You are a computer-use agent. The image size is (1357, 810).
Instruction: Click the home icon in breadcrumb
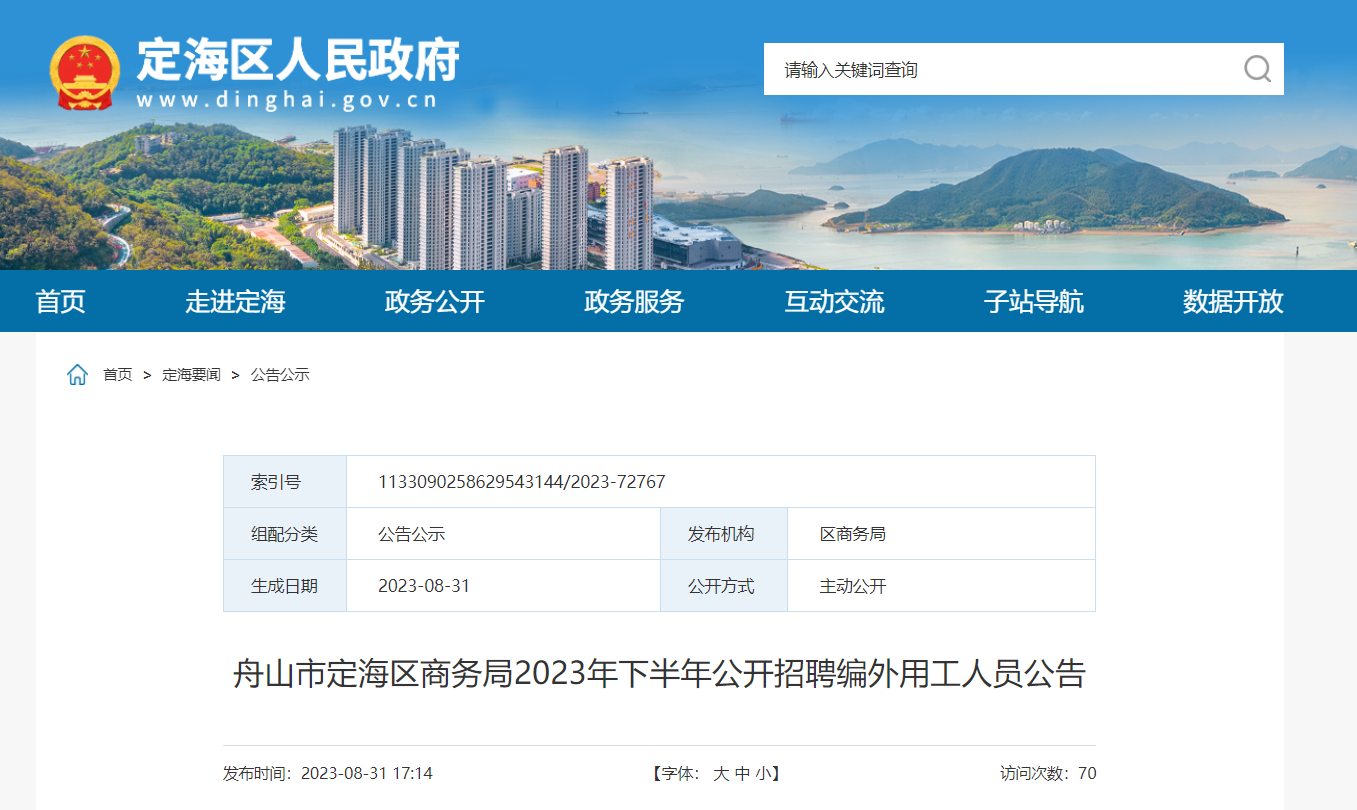[x=77, y=375]
